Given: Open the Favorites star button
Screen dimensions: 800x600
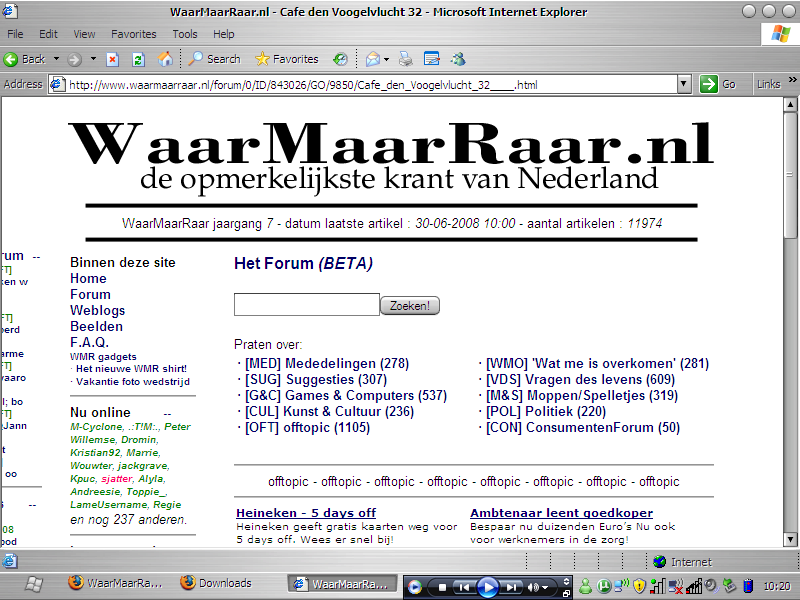Looking at the screenshot, I should point(286,59).
